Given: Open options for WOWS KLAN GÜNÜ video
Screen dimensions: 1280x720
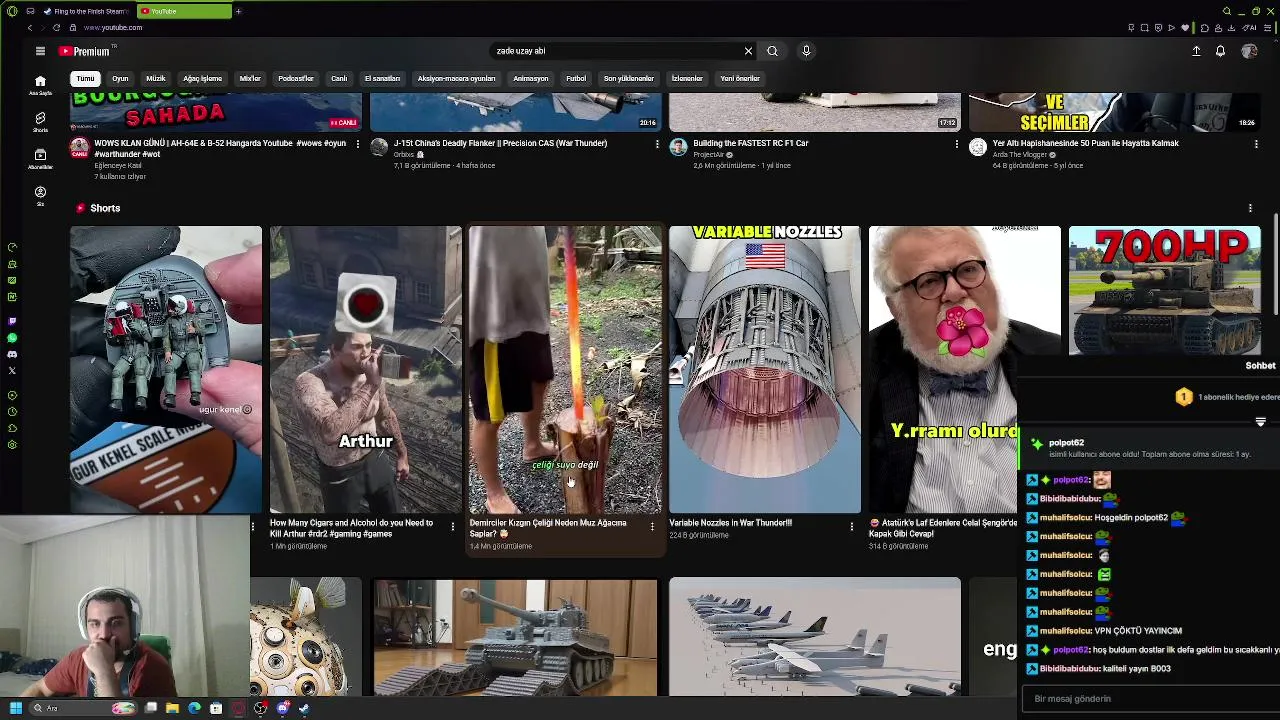Looking at the screenshot, I should pyautogui.click(x=357, y=144).
